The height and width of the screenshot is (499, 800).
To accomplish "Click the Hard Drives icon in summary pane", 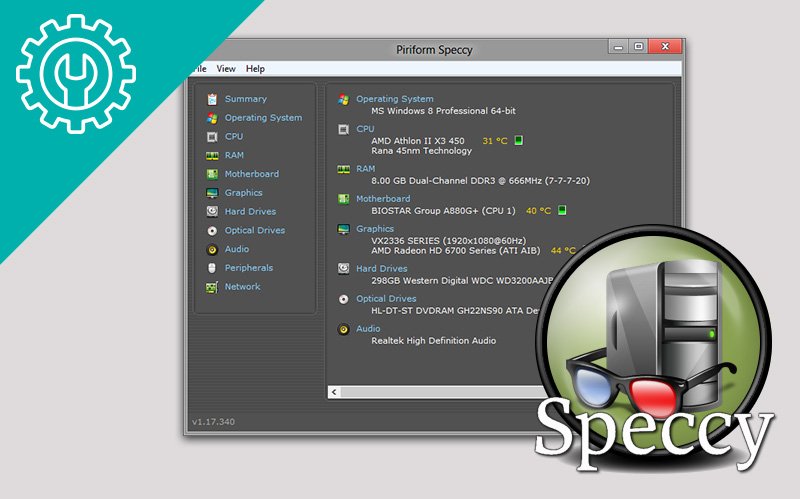I will pyautogui.click(x=343, y=268).
